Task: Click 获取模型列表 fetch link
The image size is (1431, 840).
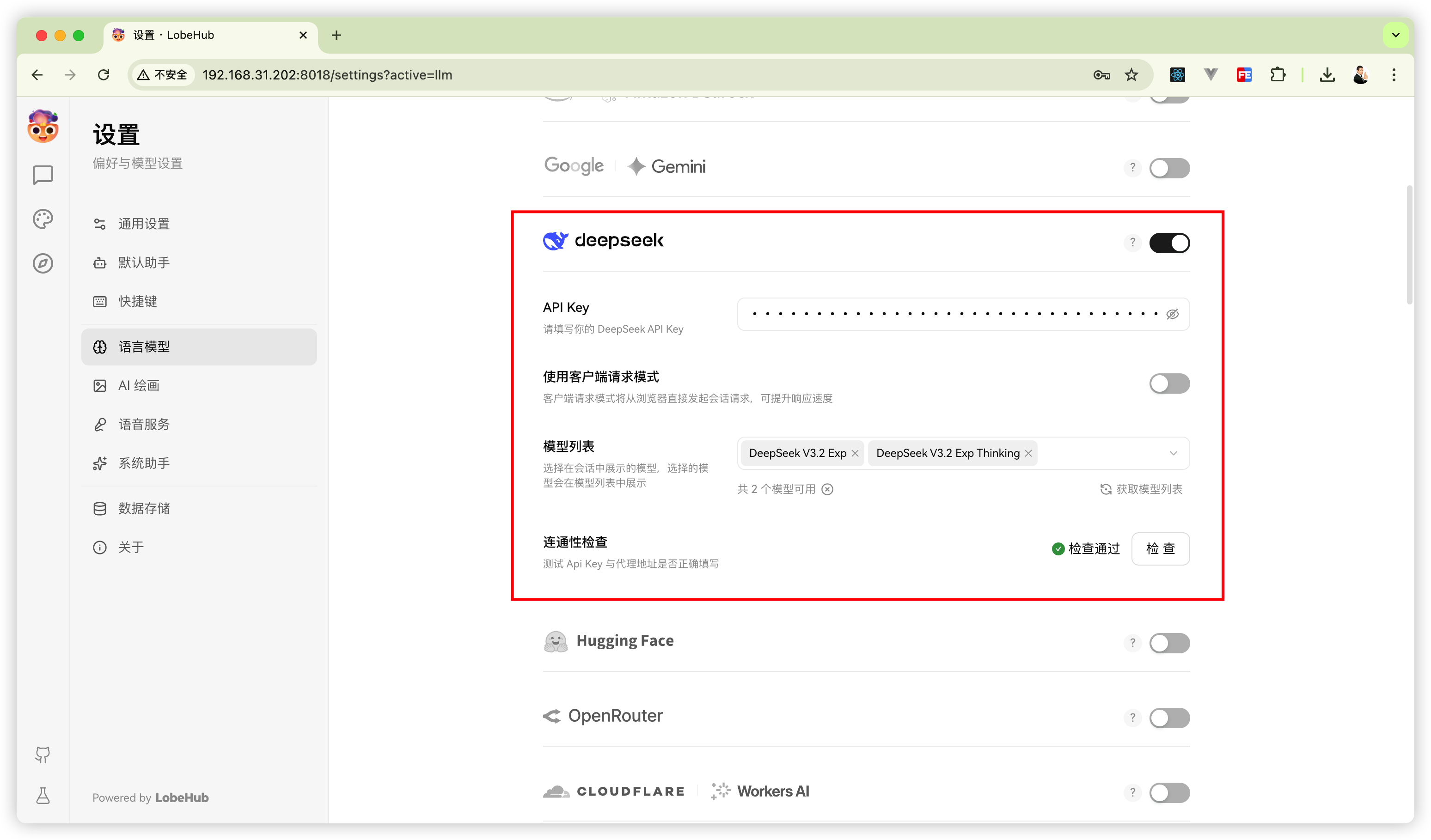Action: point(1141,489)
